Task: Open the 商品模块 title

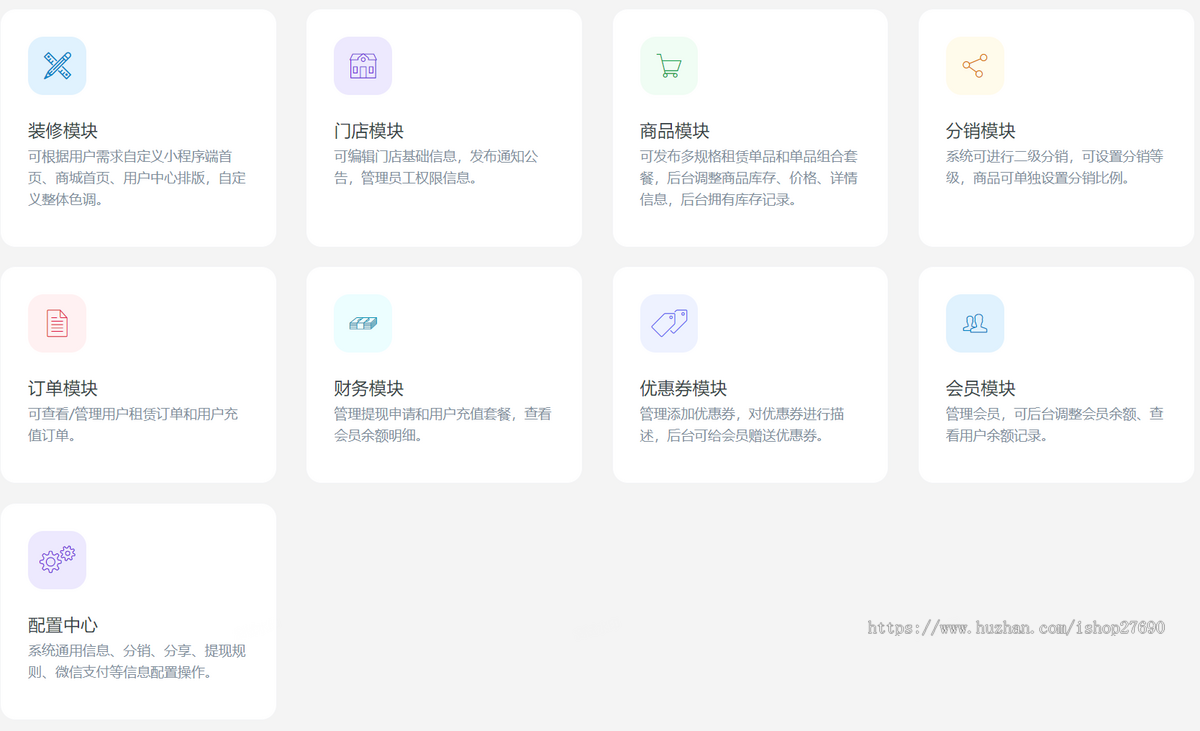Action: click(x=675, y=131)
